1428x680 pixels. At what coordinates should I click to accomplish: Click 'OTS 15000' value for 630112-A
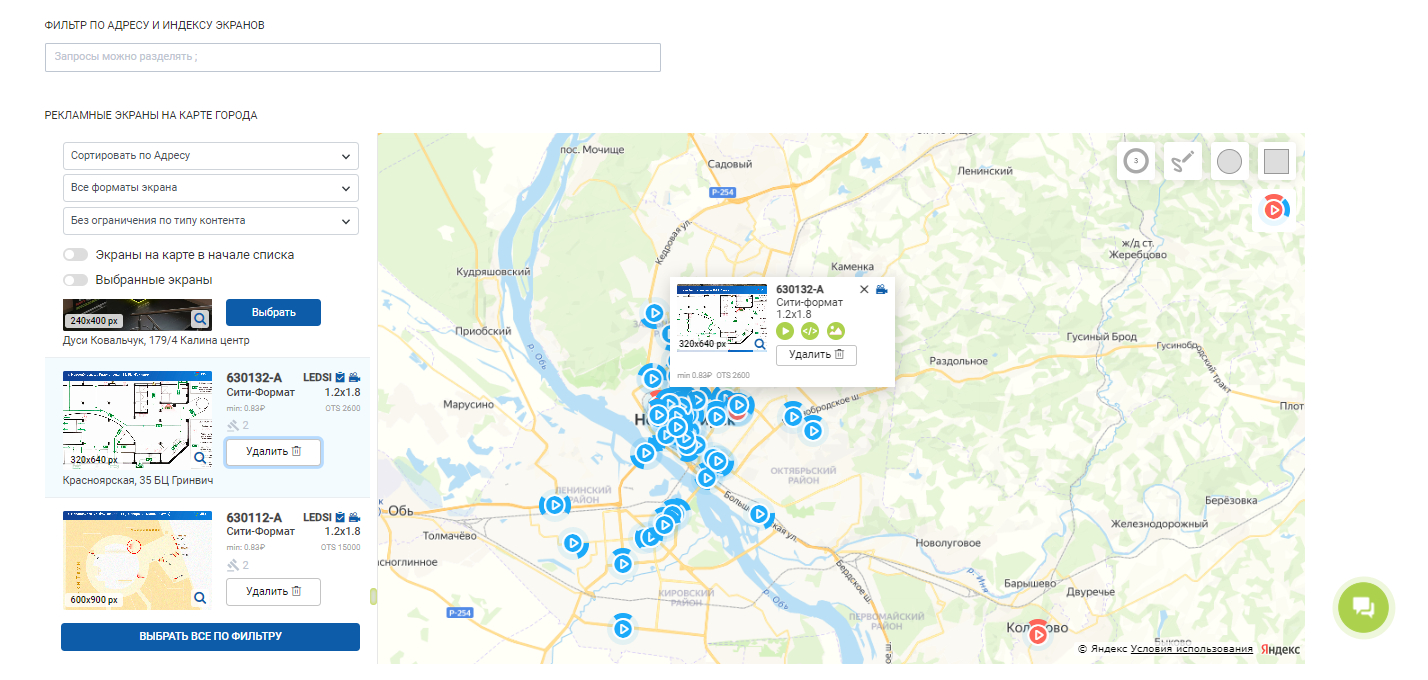(x=341, y=547)
